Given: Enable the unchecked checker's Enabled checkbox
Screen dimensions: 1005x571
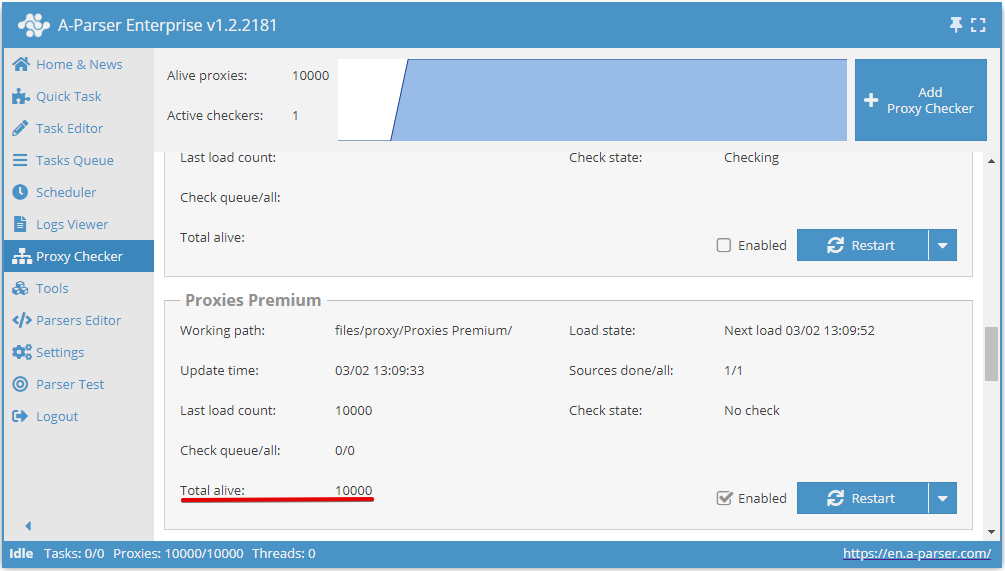Looking at the screenshot, I should (x=724, y=246).
